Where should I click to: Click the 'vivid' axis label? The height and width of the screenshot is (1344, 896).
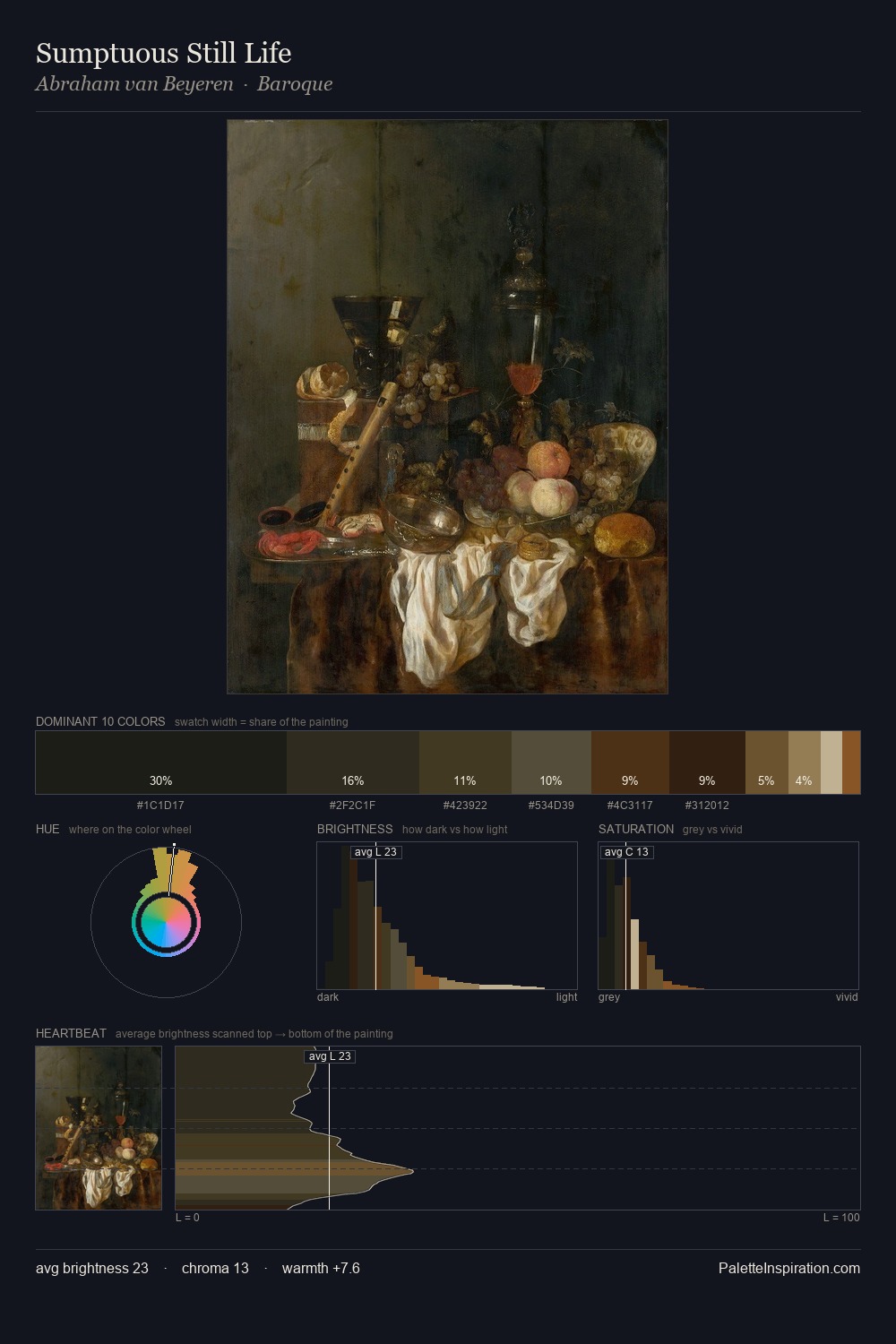[x=847, y=997]
